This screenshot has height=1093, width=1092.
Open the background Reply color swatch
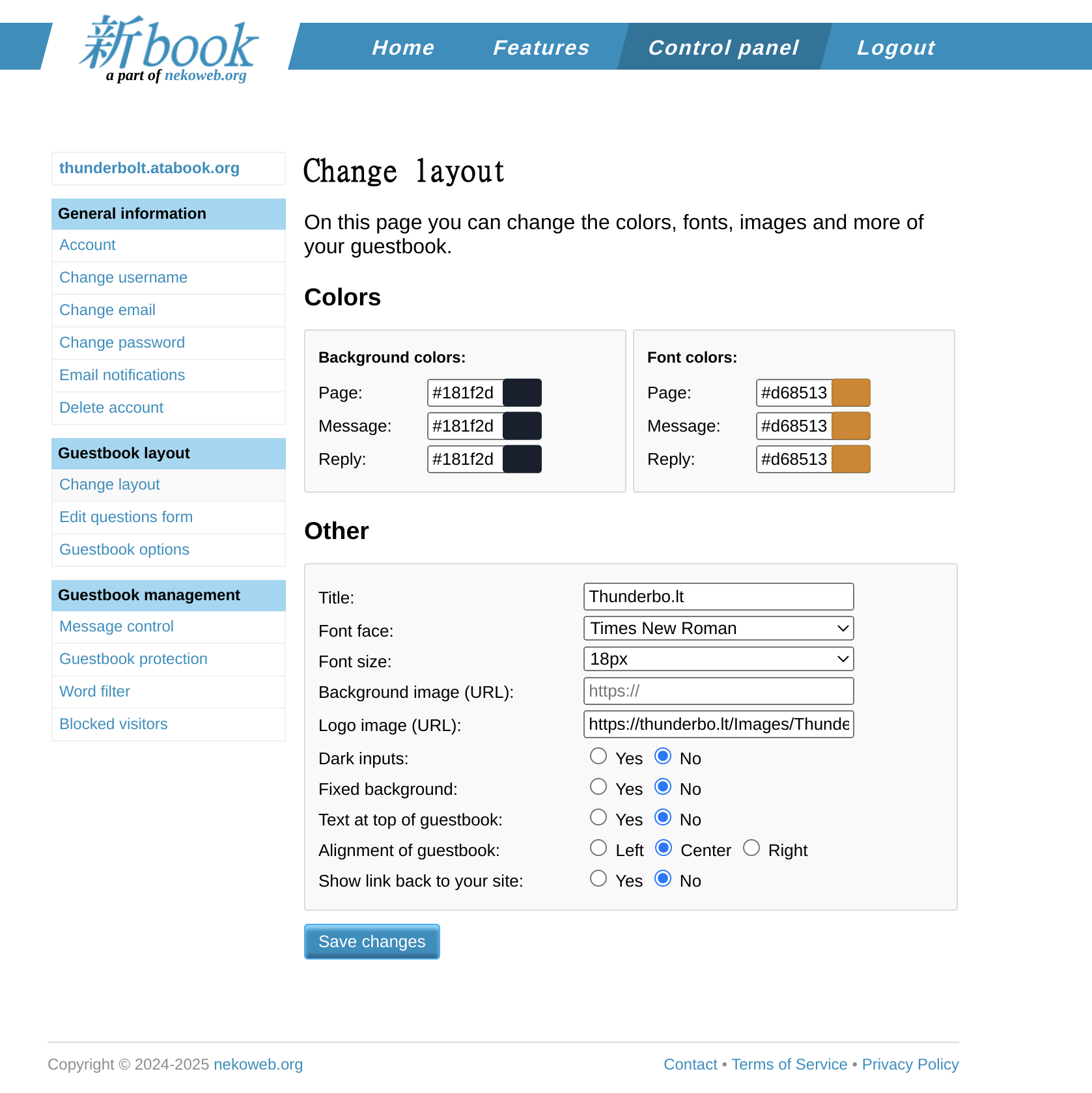(x=522, y=459)
